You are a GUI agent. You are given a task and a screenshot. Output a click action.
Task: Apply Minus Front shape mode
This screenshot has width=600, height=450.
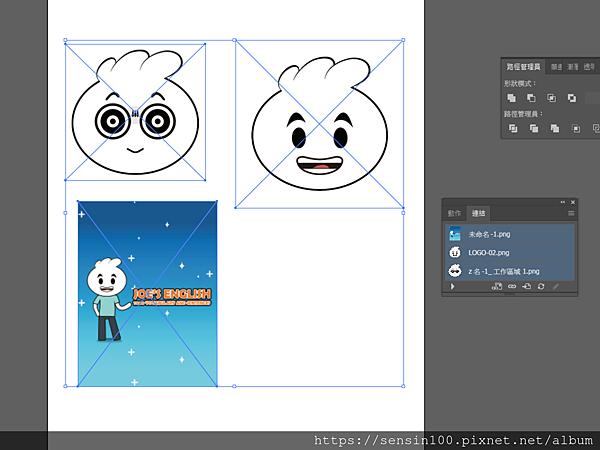531,98
